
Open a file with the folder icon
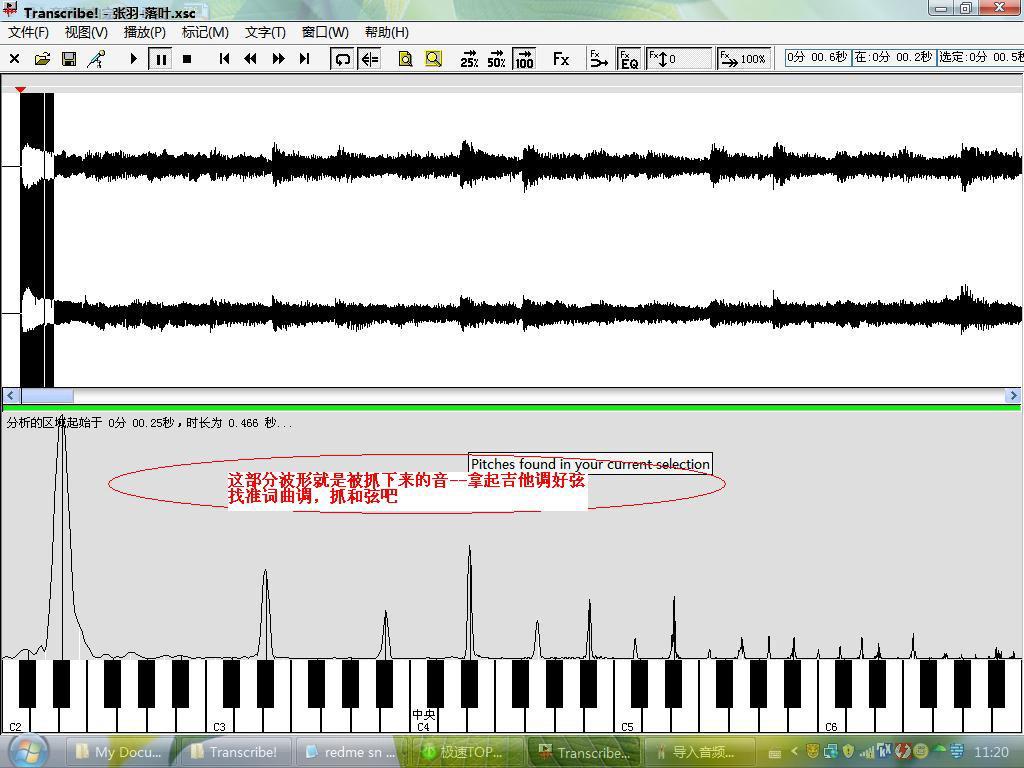tap(42, 59)
